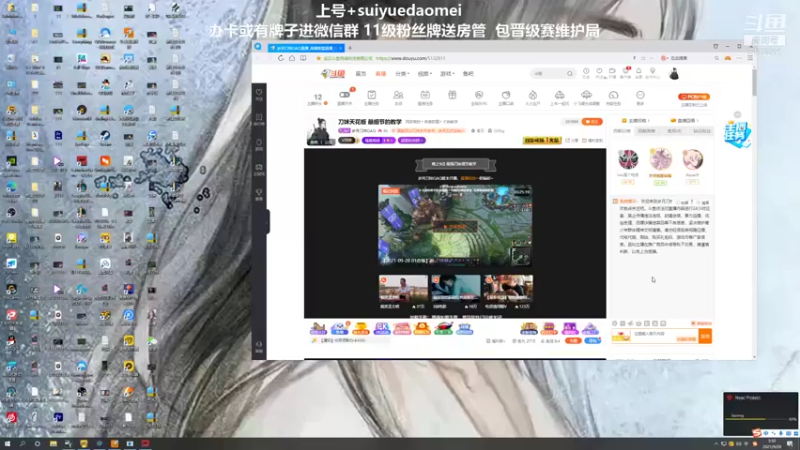Image resolution: width=800 pixels, height=450 pixels.
Task: Switch to the 贵宾 tab in chat panel
Action: click(674, 131)
